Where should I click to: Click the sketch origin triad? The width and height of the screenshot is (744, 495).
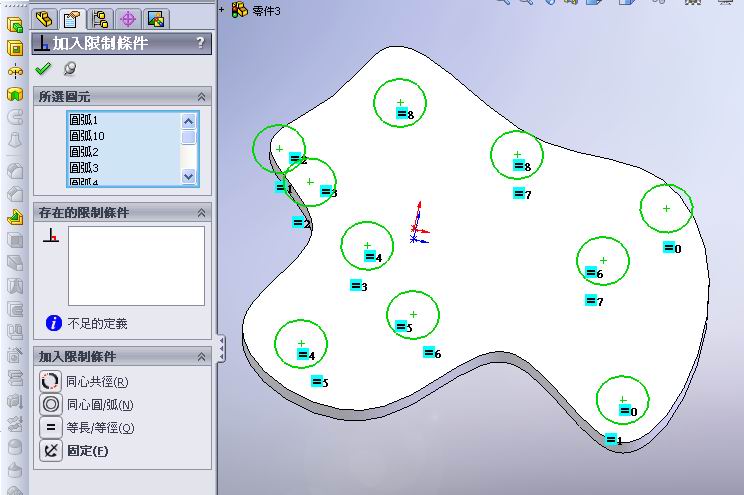418,224
